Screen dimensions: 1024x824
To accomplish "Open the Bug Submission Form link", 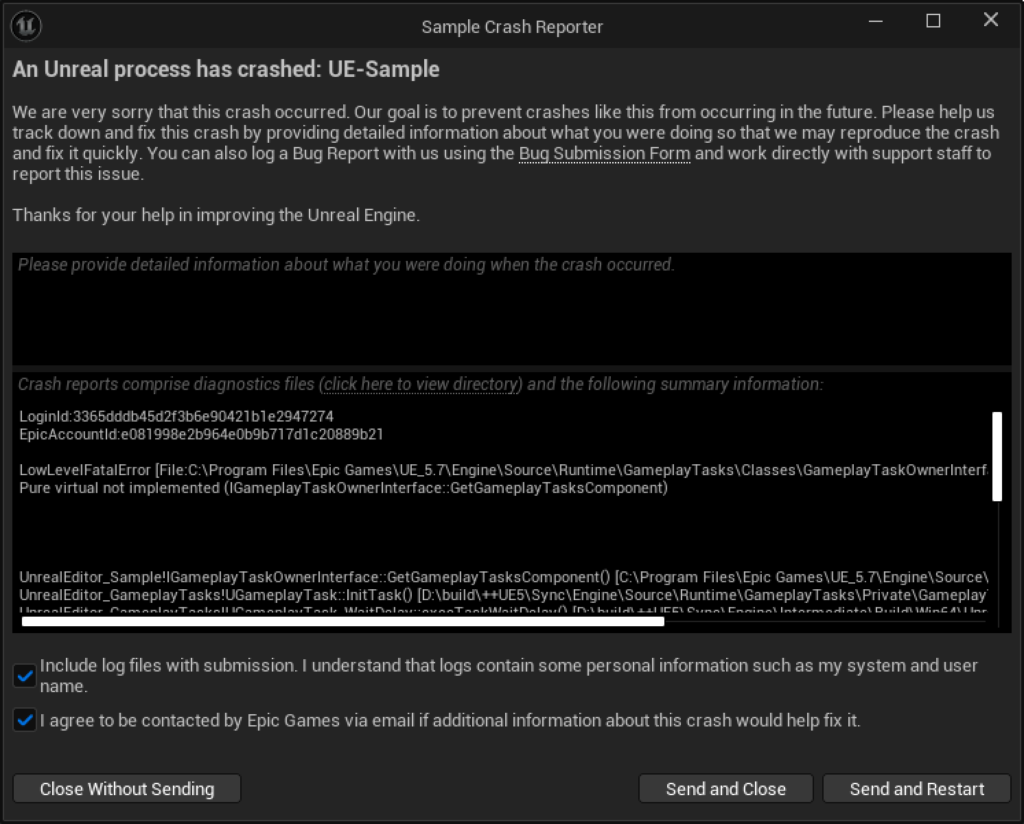I will [604, 153].
